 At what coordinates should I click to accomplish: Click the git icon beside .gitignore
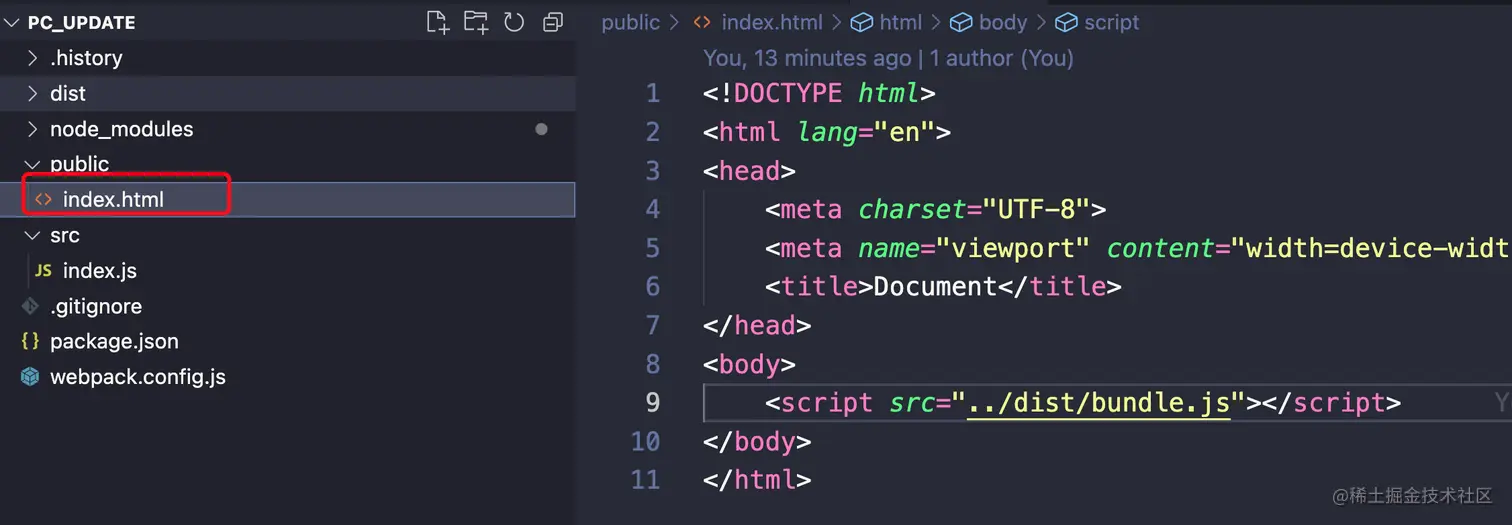[x=30, y=306]
